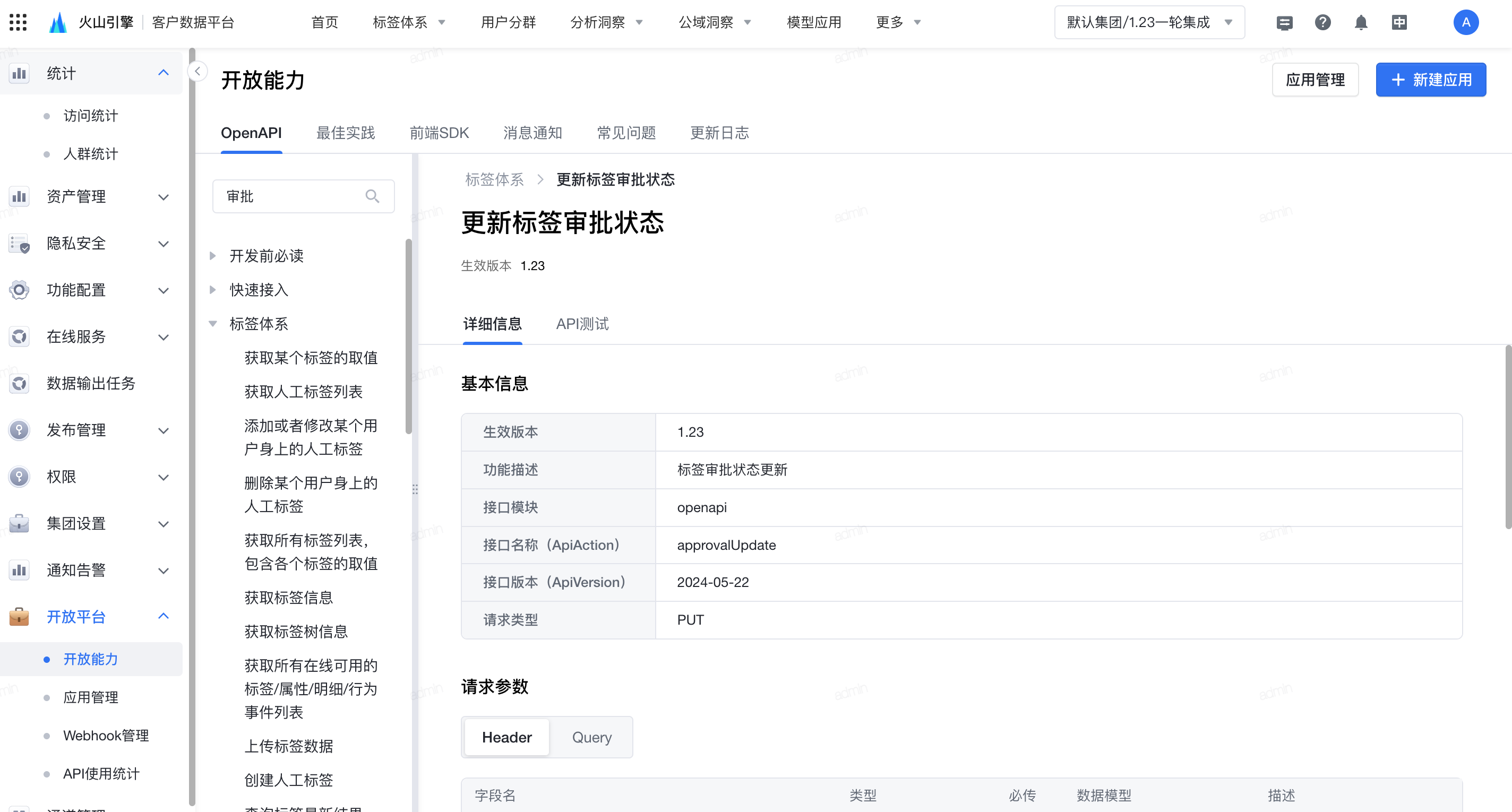Click the 资产管理 sidebar icon
Image resolution: width=1512 pixels, height=812 pixels.
click(x=19, y=196)
